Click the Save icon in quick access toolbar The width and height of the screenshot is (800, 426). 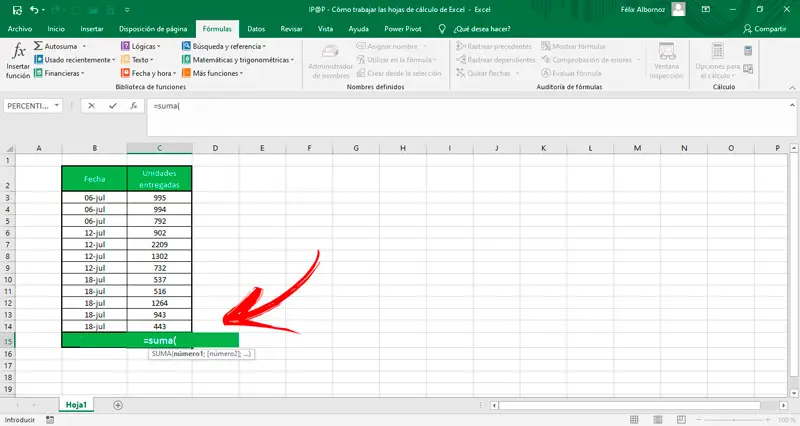[x=17, y=10]
